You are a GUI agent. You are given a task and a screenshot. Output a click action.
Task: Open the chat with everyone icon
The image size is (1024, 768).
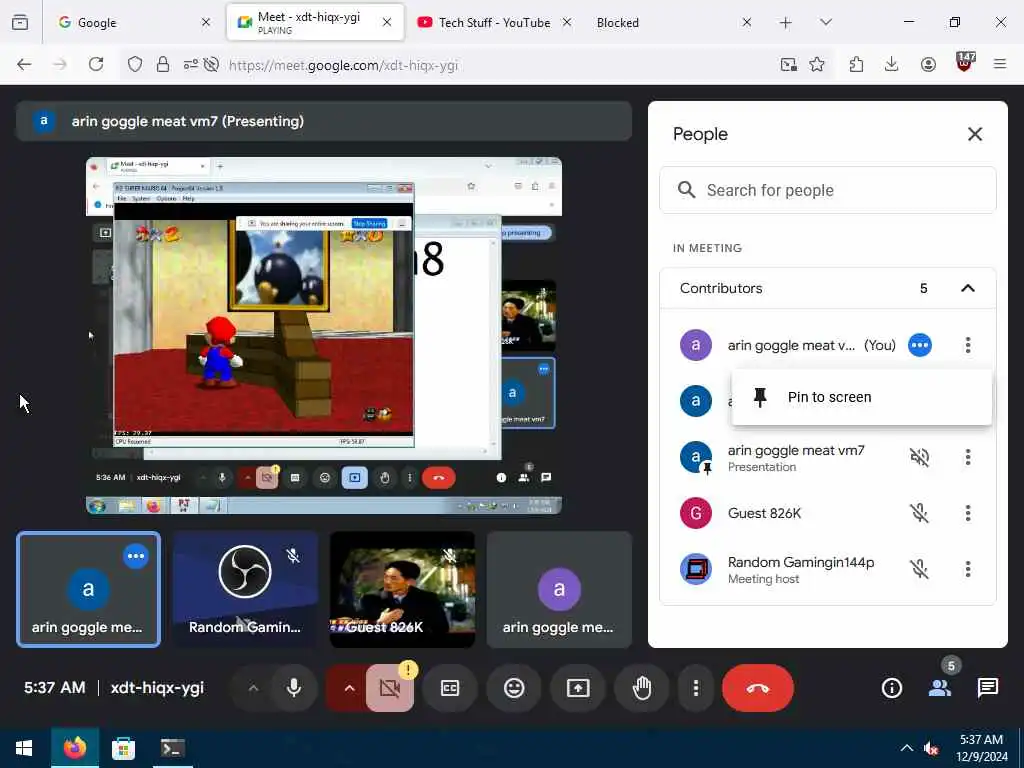(x=987, y=688)
